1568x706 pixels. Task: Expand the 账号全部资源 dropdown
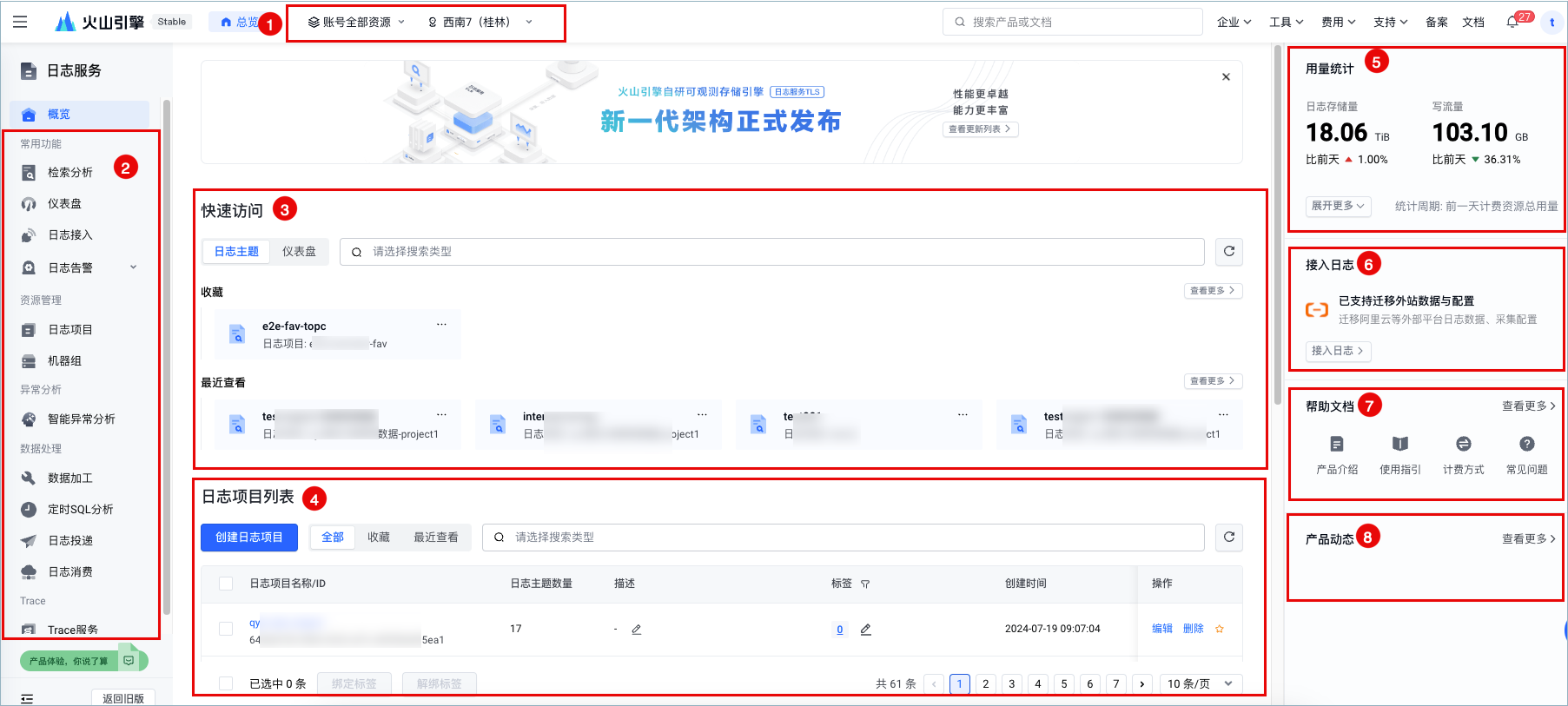coord(357,23)
